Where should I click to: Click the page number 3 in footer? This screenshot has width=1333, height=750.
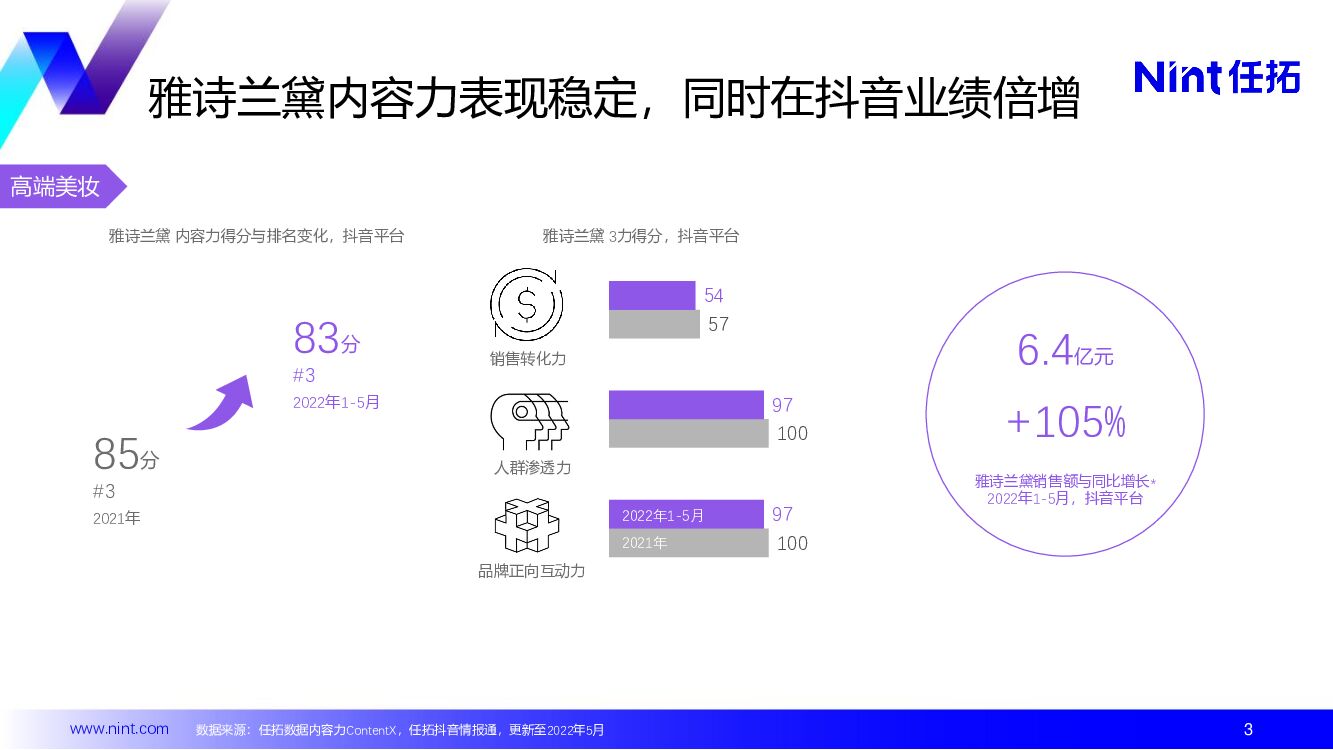tap(1248, 729)
